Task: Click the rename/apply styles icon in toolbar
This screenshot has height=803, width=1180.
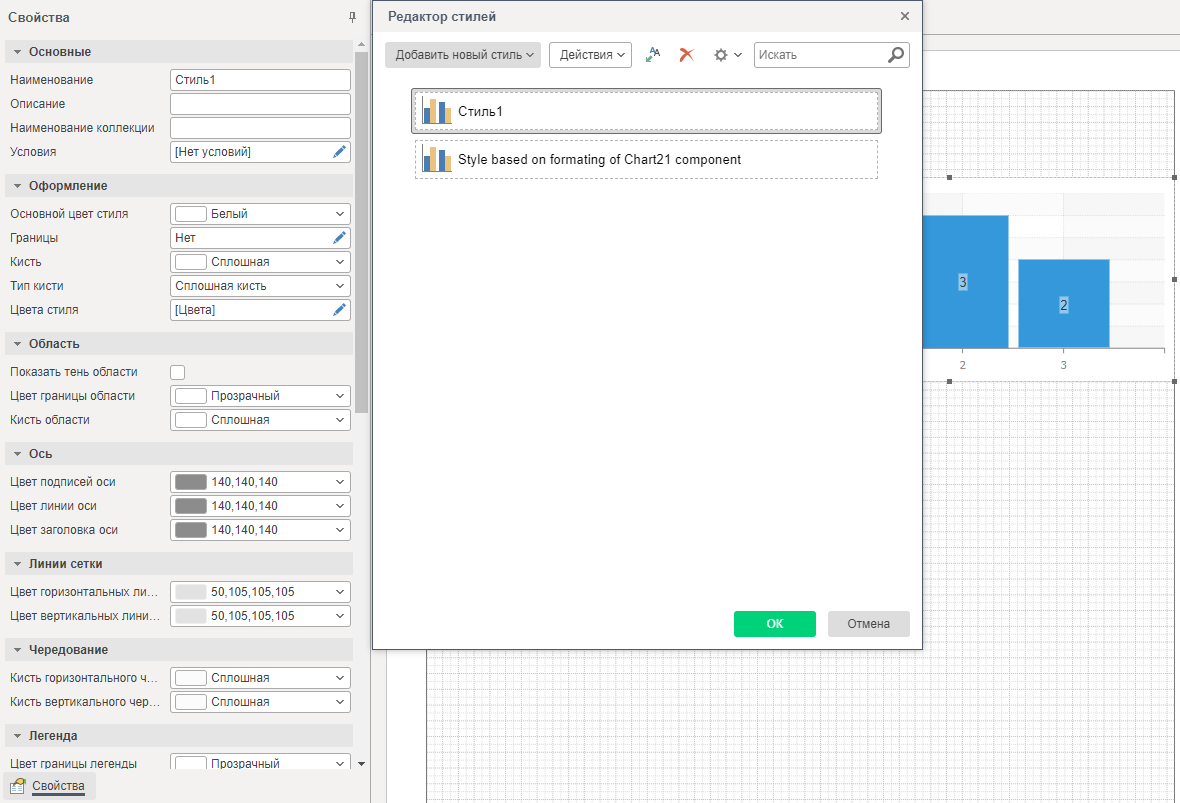Action: coord(653,55)
